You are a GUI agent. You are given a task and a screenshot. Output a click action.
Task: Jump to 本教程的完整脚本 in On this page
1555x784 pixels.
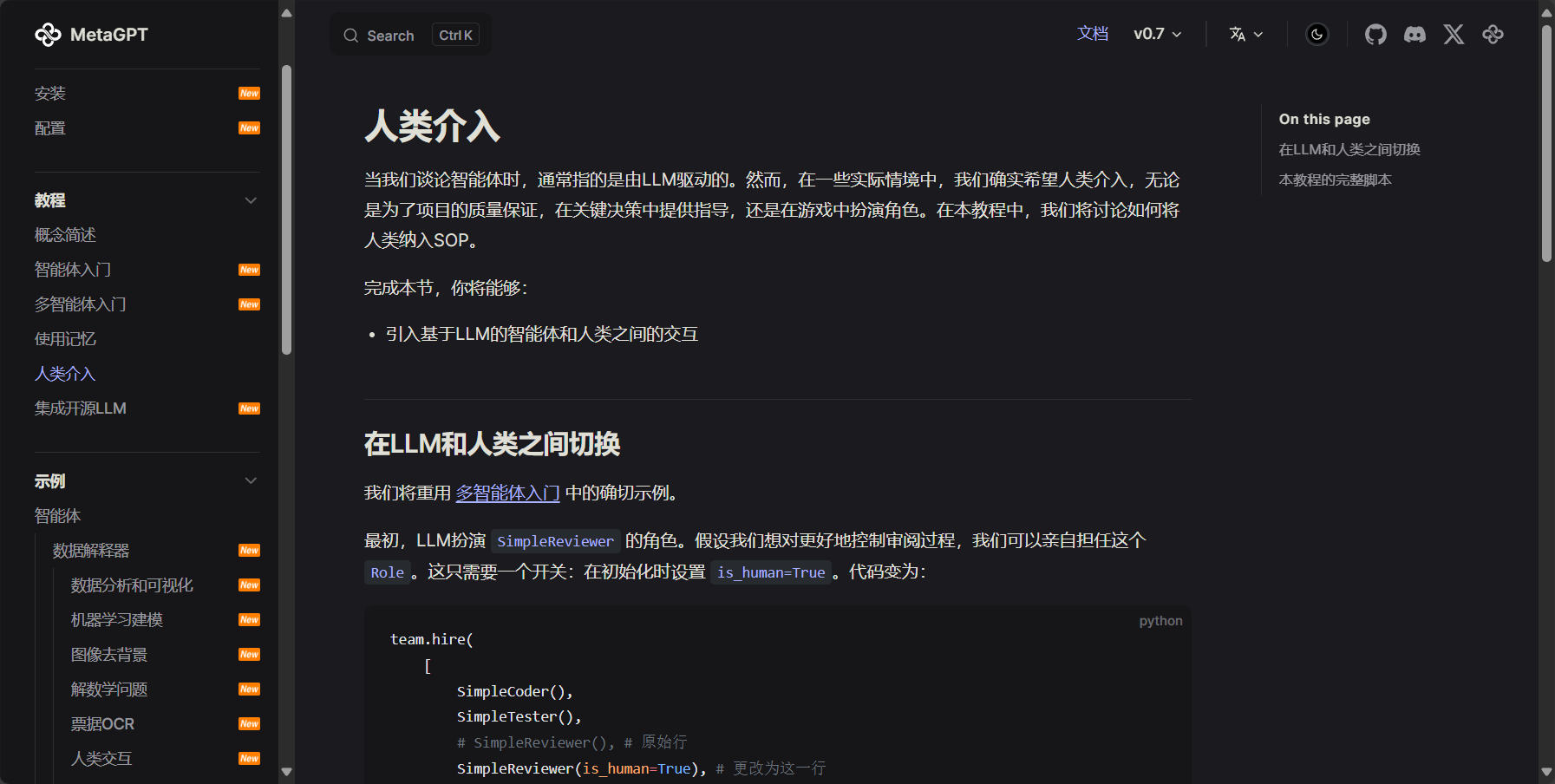click(1335, 180)
